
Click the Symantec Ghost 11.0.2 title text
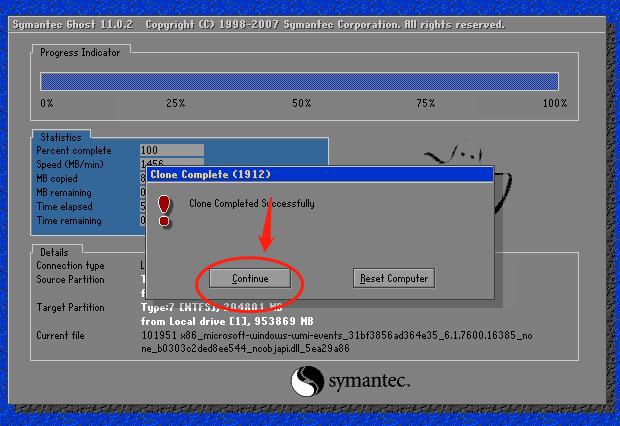click(73, 25)
